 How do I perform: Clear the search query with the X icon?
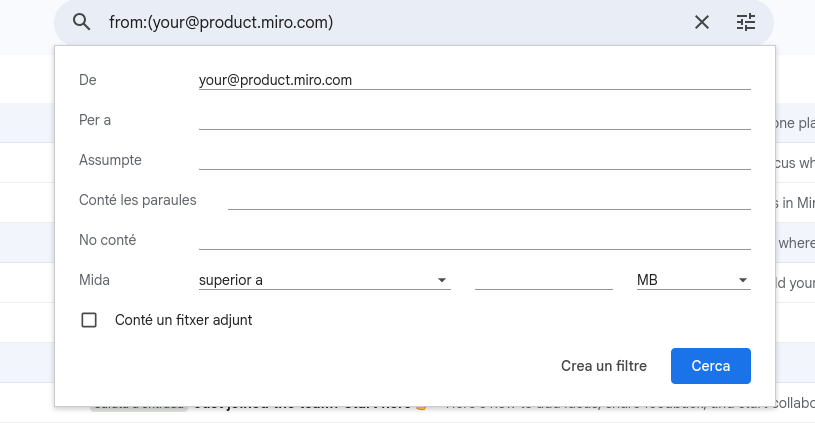tap(702, 22)
